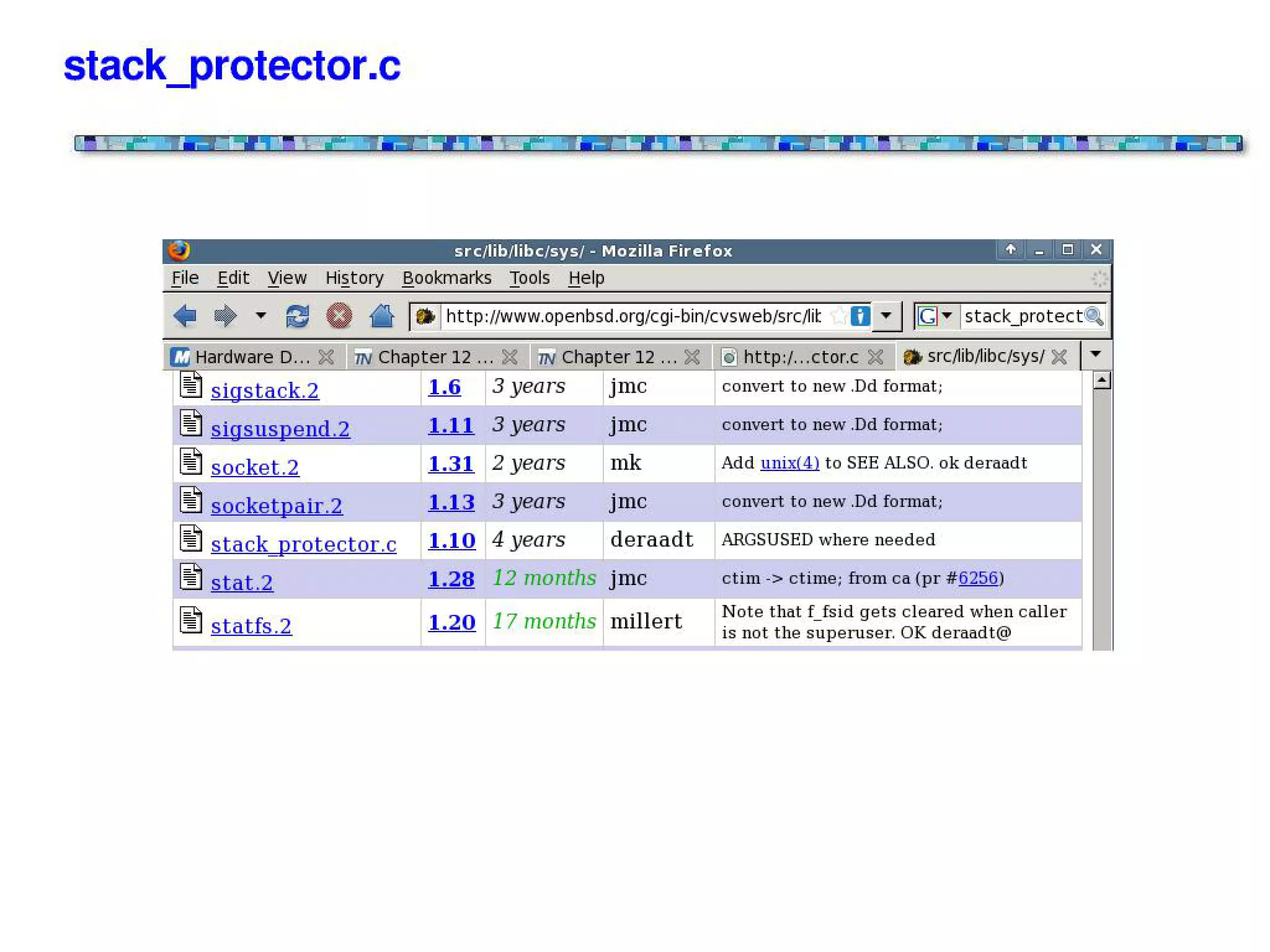Reload the page with the Refresh icon
1270x952 pixels.
point(298,316)
